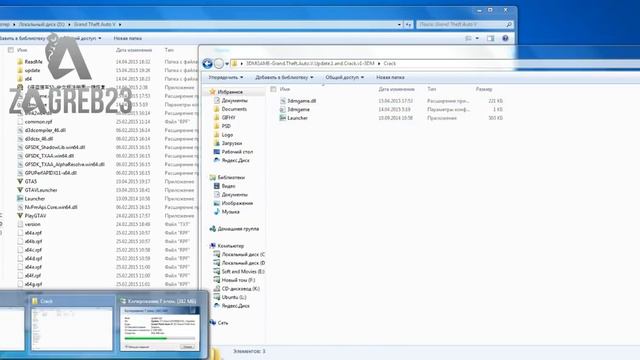Click the 3DMGAME-Grand.Theft.Auto.V breadcrumb segment
The height and width of the screenshot is (360, 640).
pyautogui.click(x=310, y=64)
